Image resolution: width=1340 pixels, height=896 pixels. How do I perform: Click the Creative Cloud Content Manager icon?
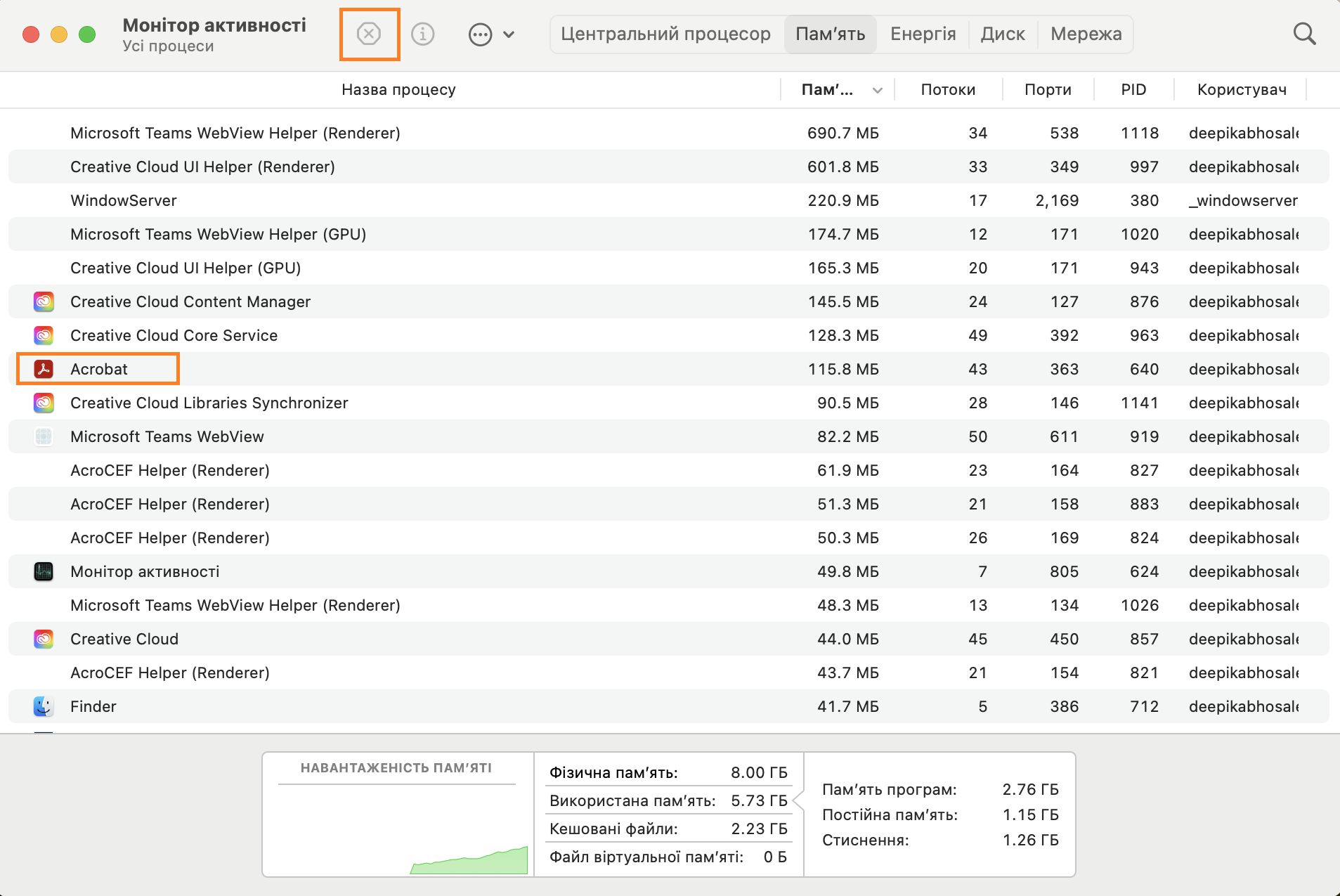[44, 301]
